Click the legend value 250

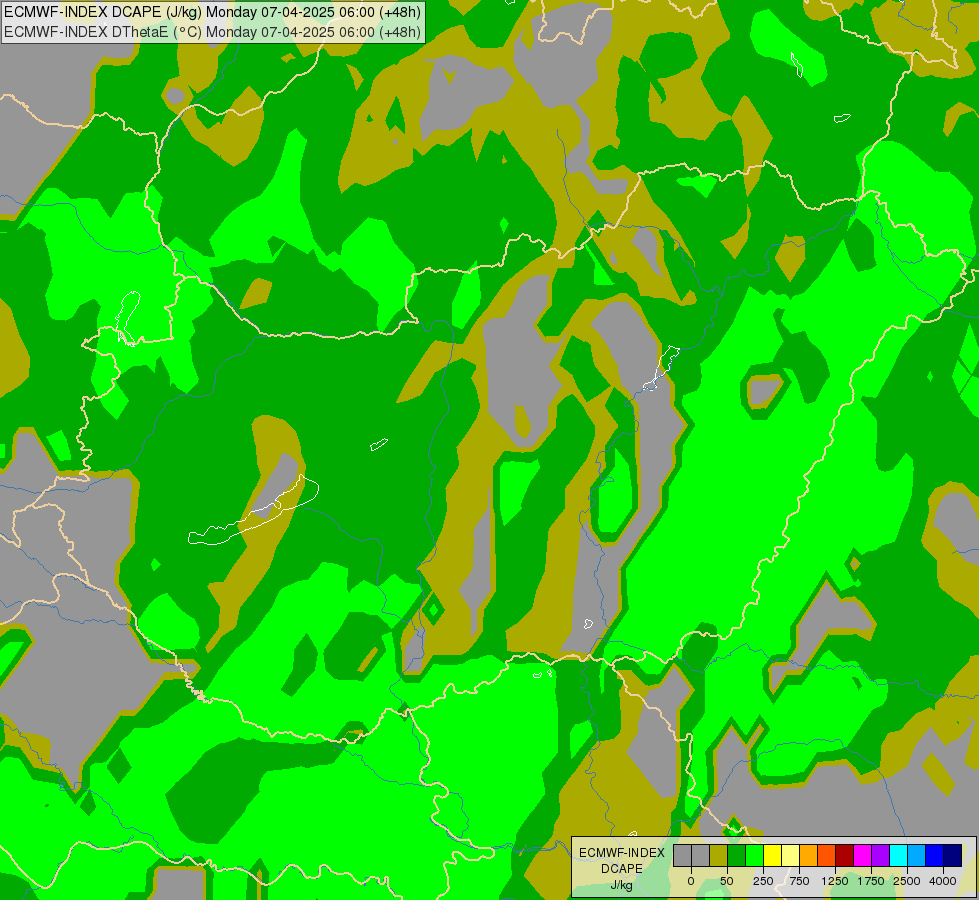763,881
